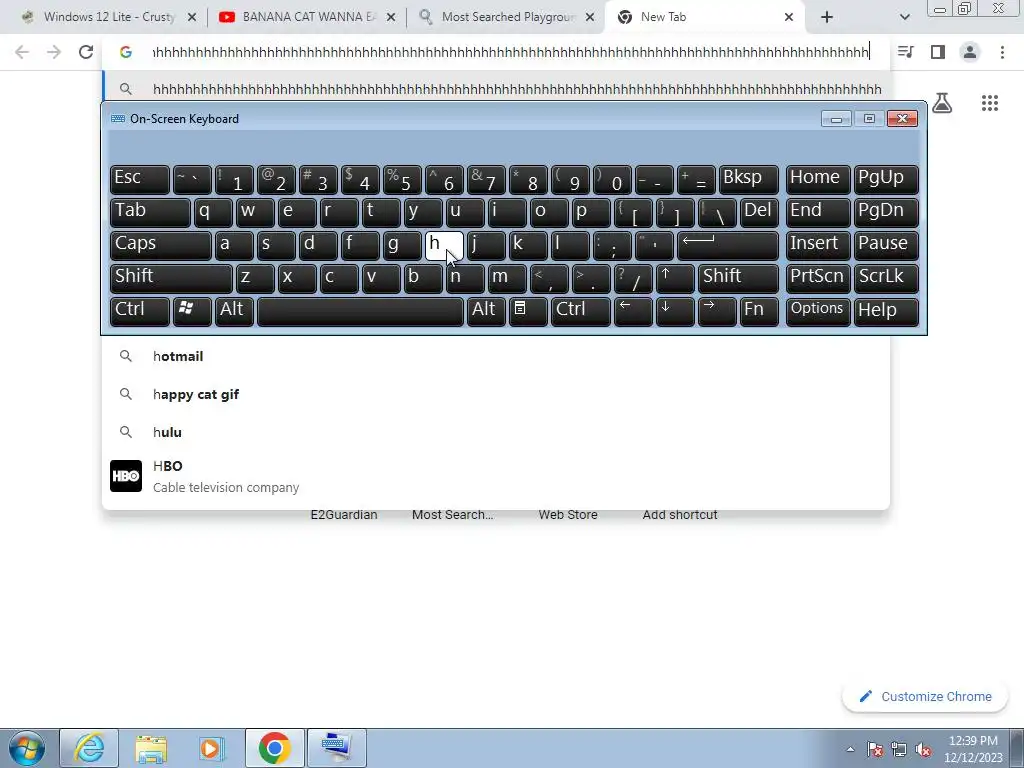
Task: Reload the page with the refresh icon
Action: 86,52
